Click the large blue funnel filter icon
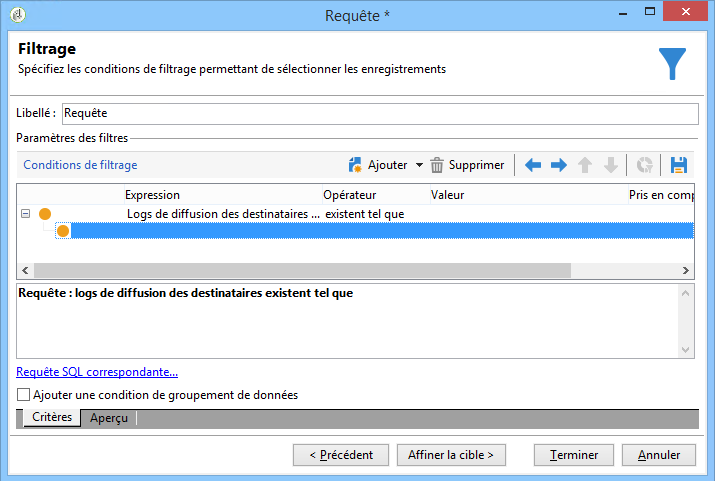The height and width of the screenshot is (481, 715). pos(672,64)
